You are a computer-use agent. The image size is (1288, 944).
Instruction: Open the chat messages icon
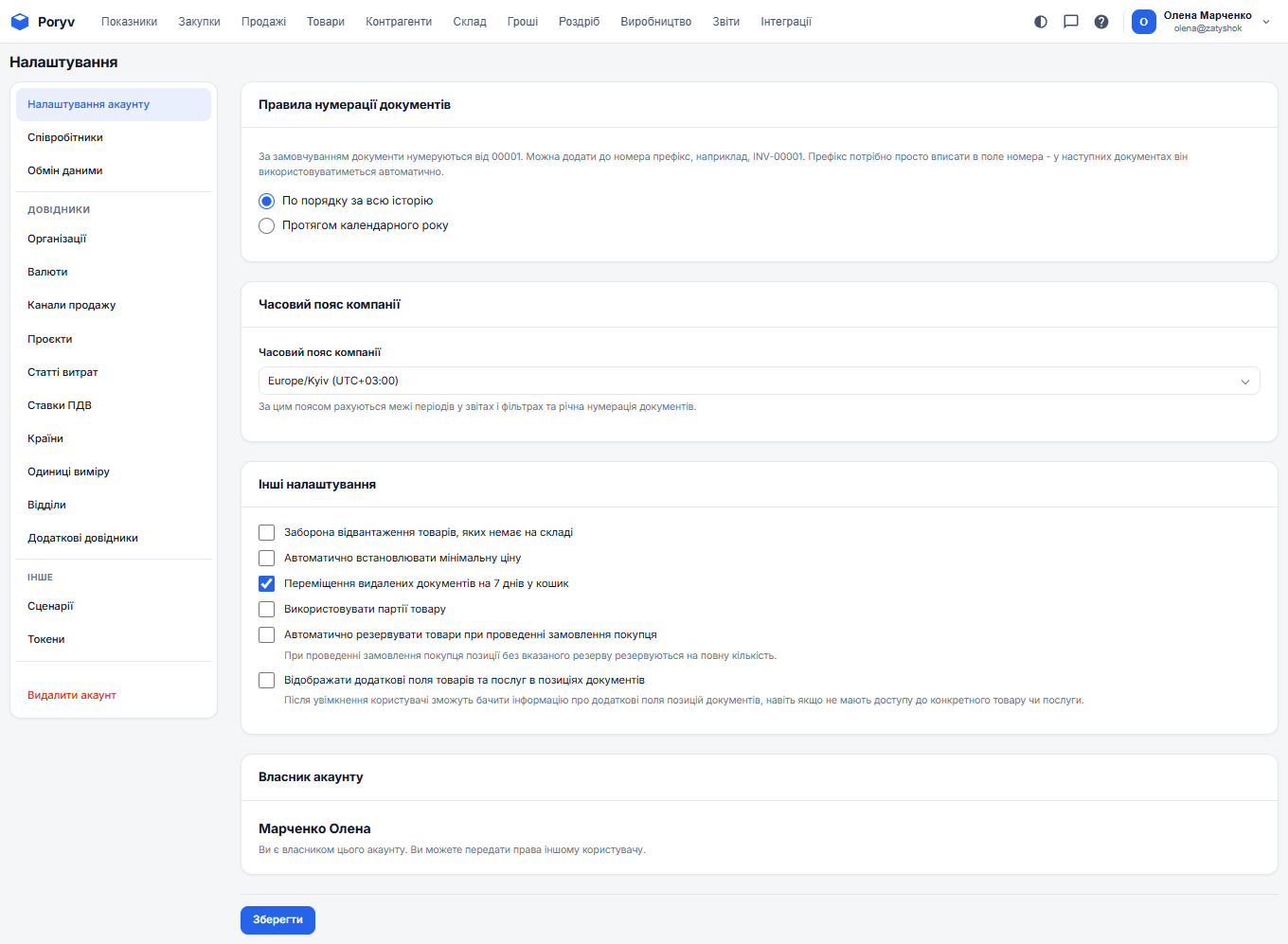(1071, 22)
